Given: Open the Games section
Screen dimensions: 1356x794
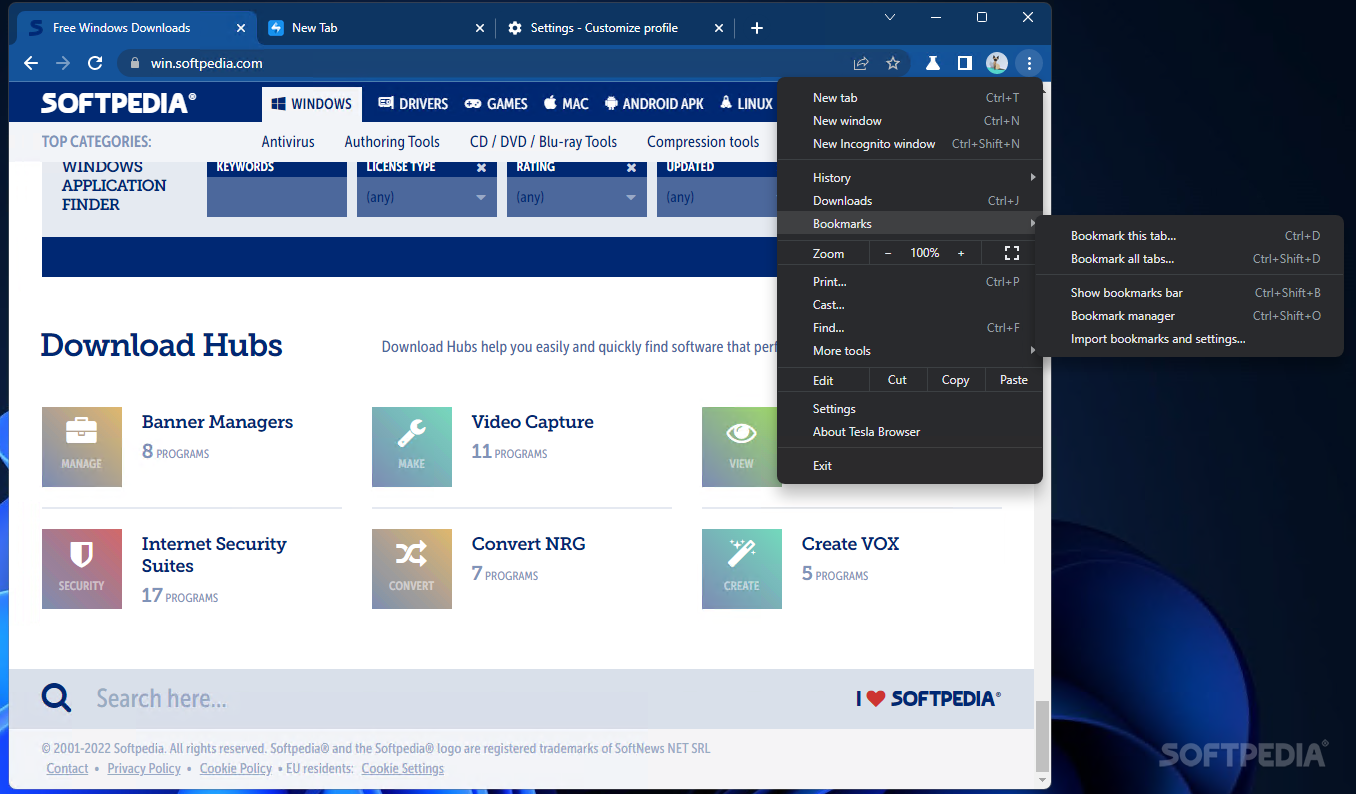Looking at the screenshot, I should 497,104.
